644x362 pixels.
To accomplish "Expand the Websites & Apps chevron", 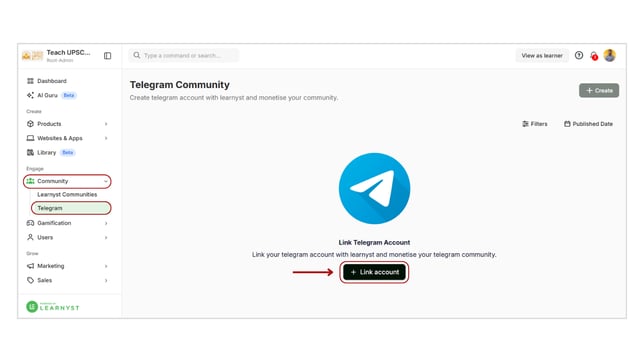I will [x=106, y=138].
